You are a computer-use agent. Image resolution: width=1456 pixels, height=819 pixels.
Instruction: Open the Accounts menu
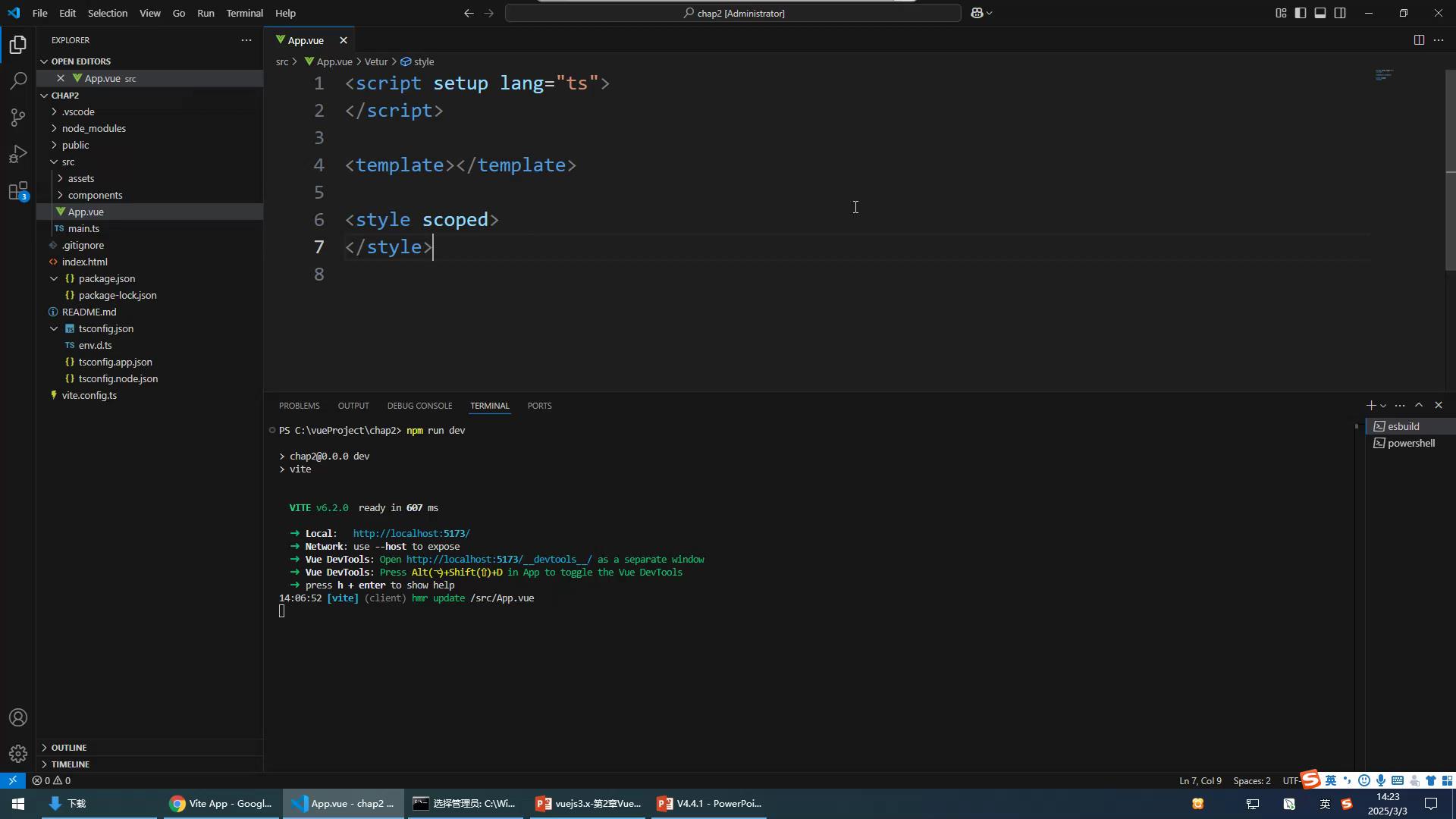(x=18, y=717)
